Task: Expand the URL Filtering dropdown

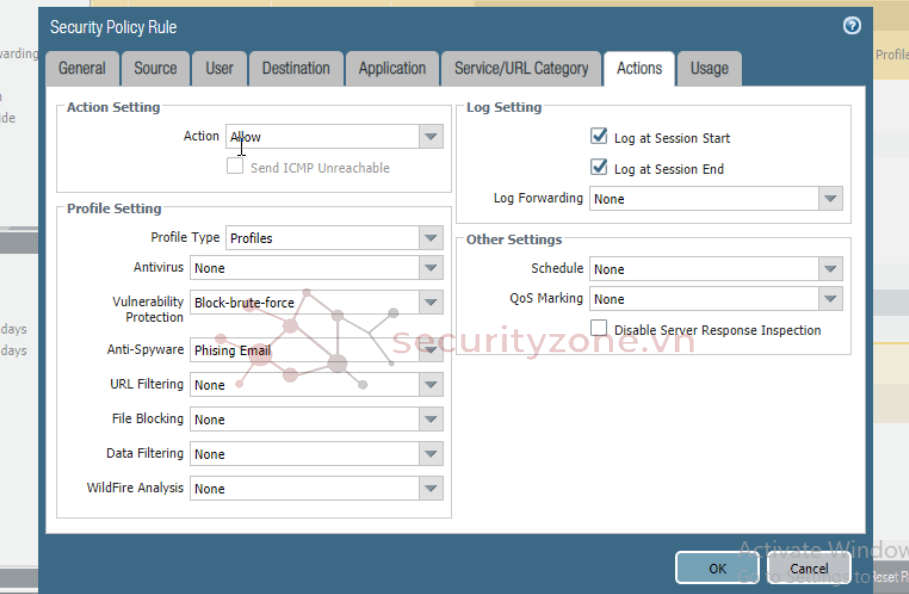Action: pyautogui.click(x=431, y=384)
